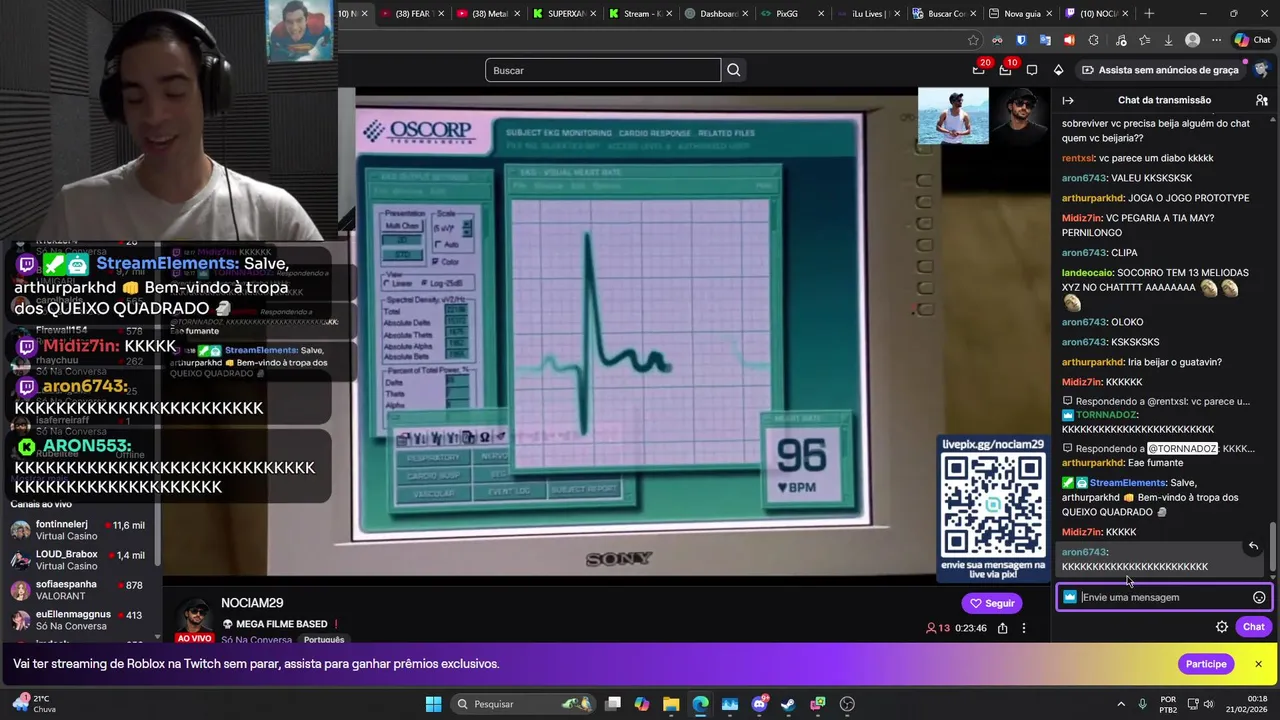Click Midiz7in in 'VC PEGARIA A TIA MAY' message
This screenshot has height=720, width=1280.
tap(1081, 218)
